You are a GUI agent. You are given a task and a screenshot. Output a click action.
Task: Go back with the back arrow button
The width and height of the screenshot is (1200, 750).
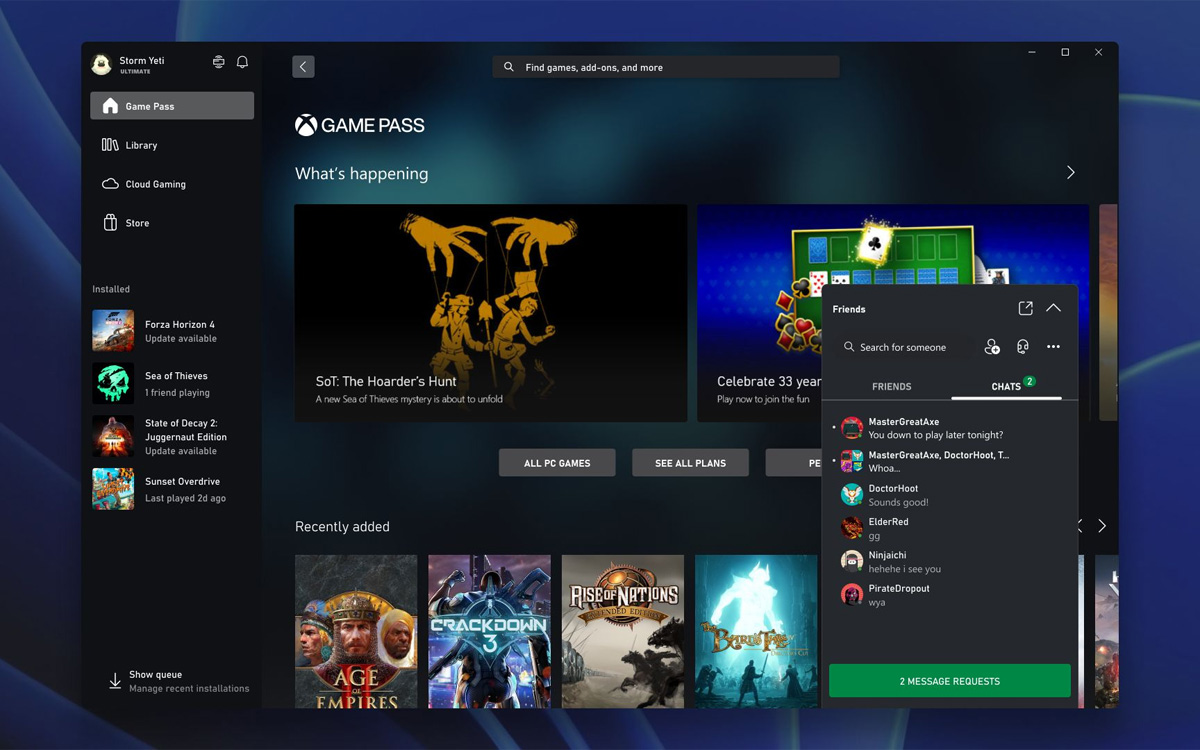tap(303, 67)
